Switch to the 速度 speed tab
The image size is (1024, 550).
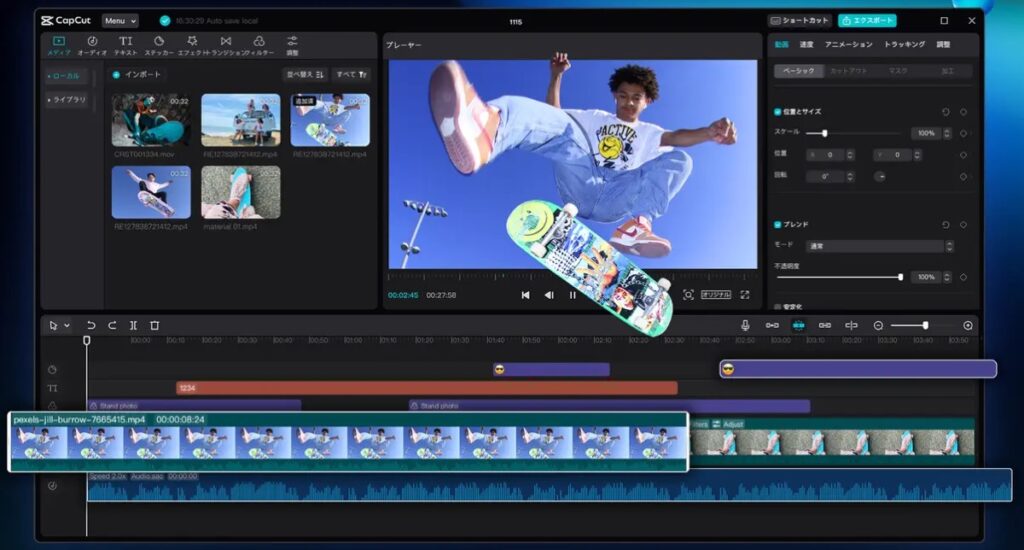pos(806,45)
